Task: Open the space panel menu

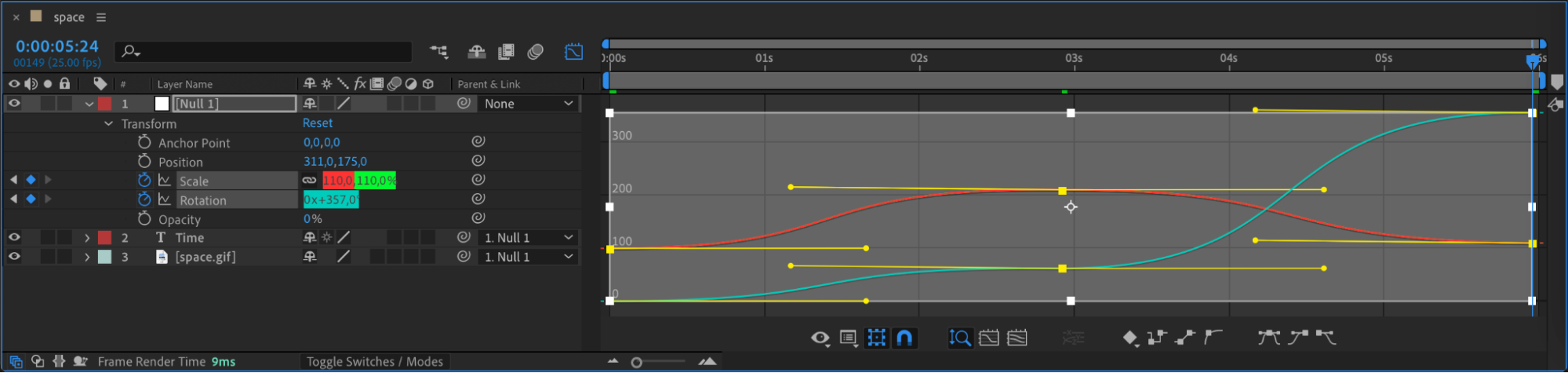Action: [101, 17]
